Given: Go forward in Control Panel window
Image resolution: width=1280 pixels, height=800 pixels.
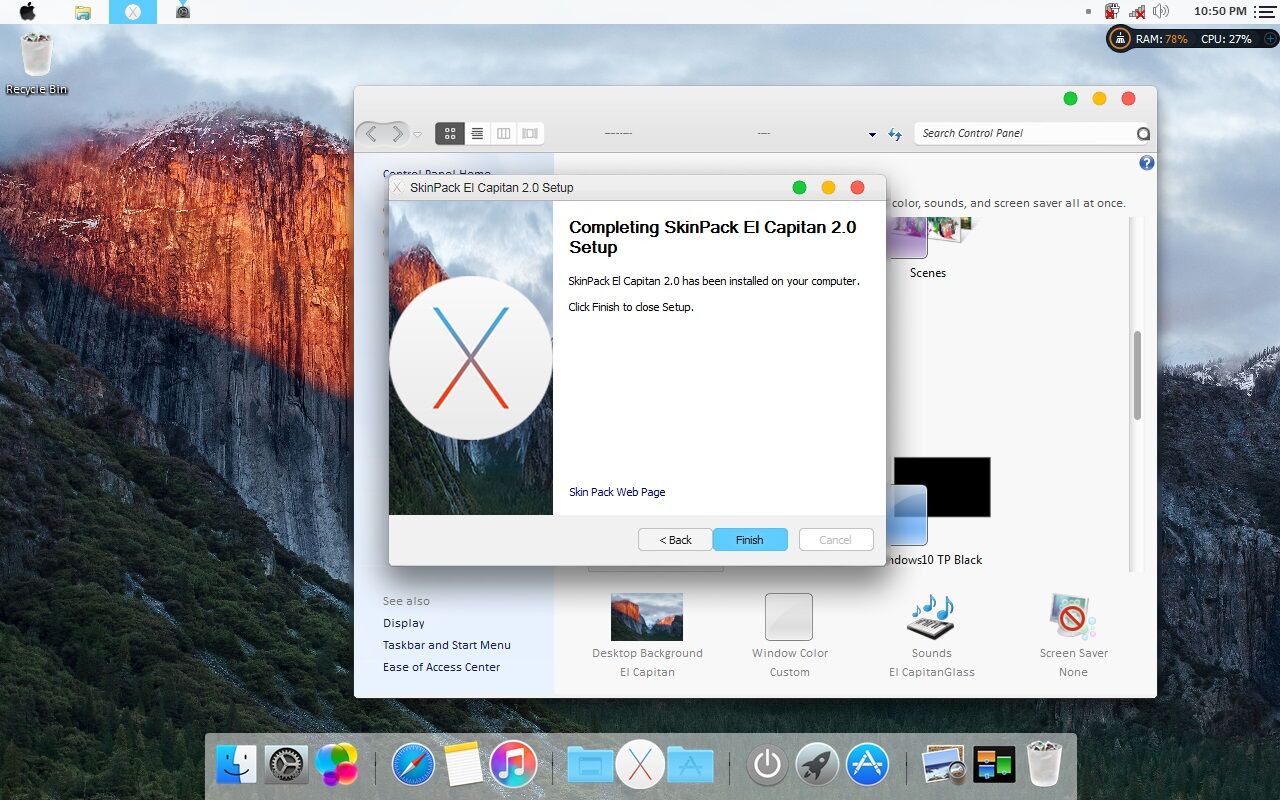Looking at the screenshot, I should 397,133.
